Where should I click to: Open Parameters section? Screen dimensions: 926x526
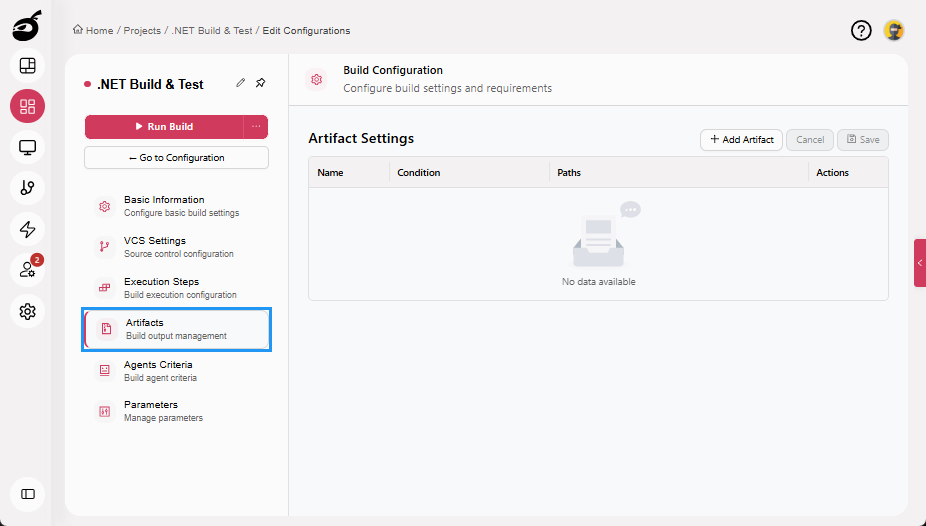(x=176, y=411)
